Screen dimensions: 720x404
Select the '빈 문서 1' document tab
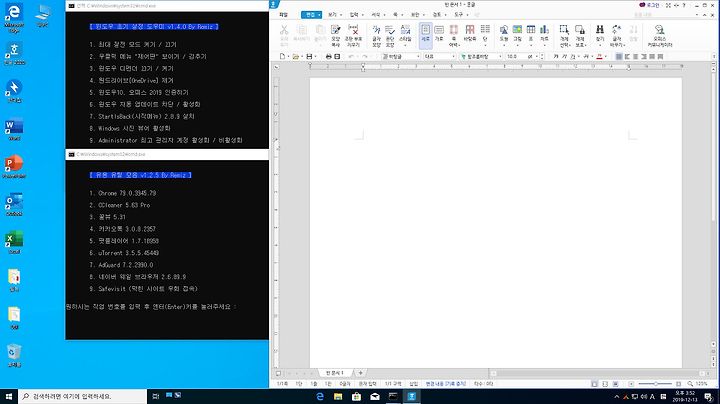[334, 373]
